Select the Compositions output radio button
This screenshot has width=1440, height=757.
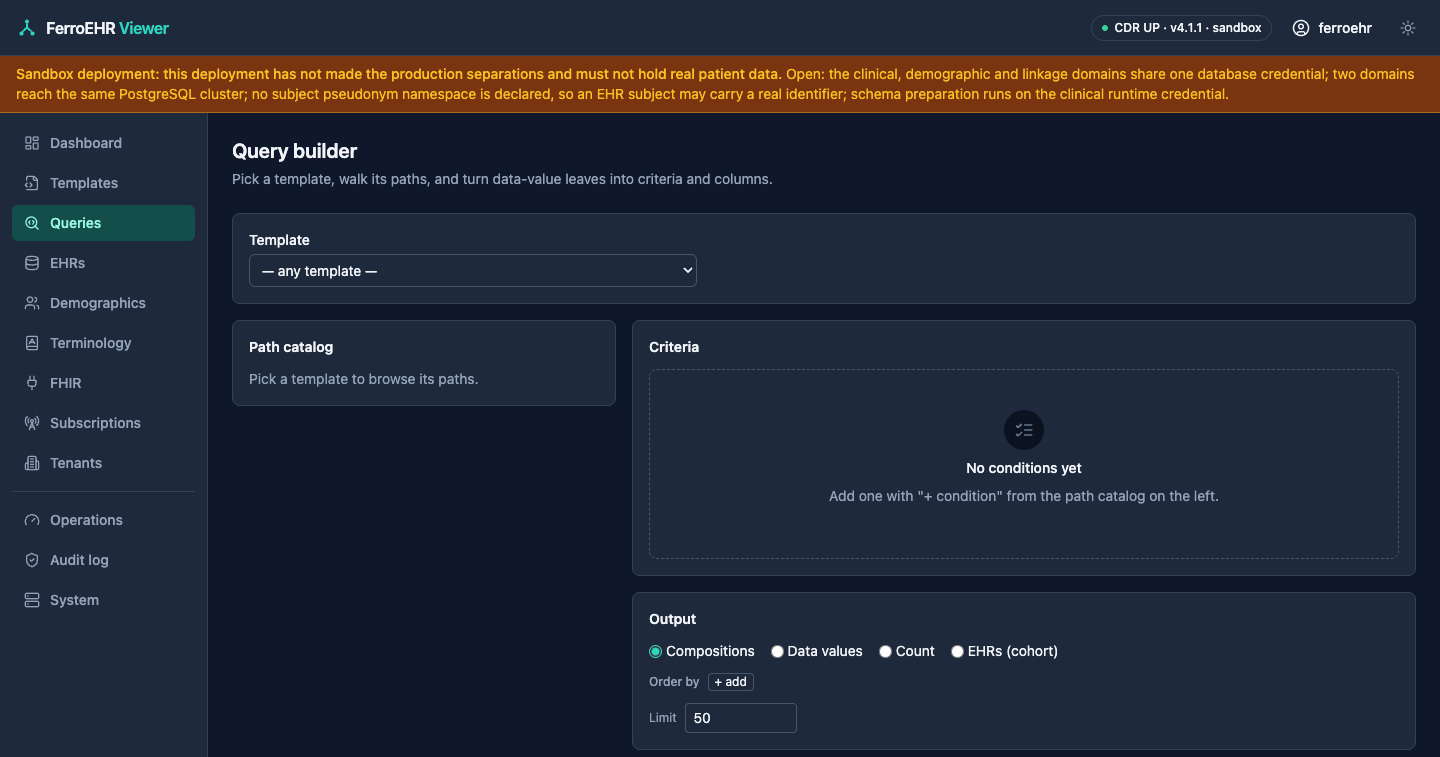coord(656,651)
